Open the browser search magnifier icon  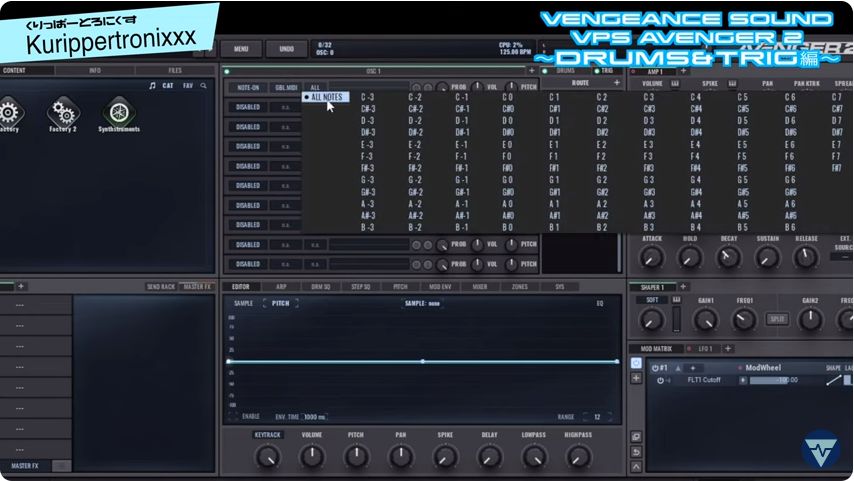pos(203,86)
